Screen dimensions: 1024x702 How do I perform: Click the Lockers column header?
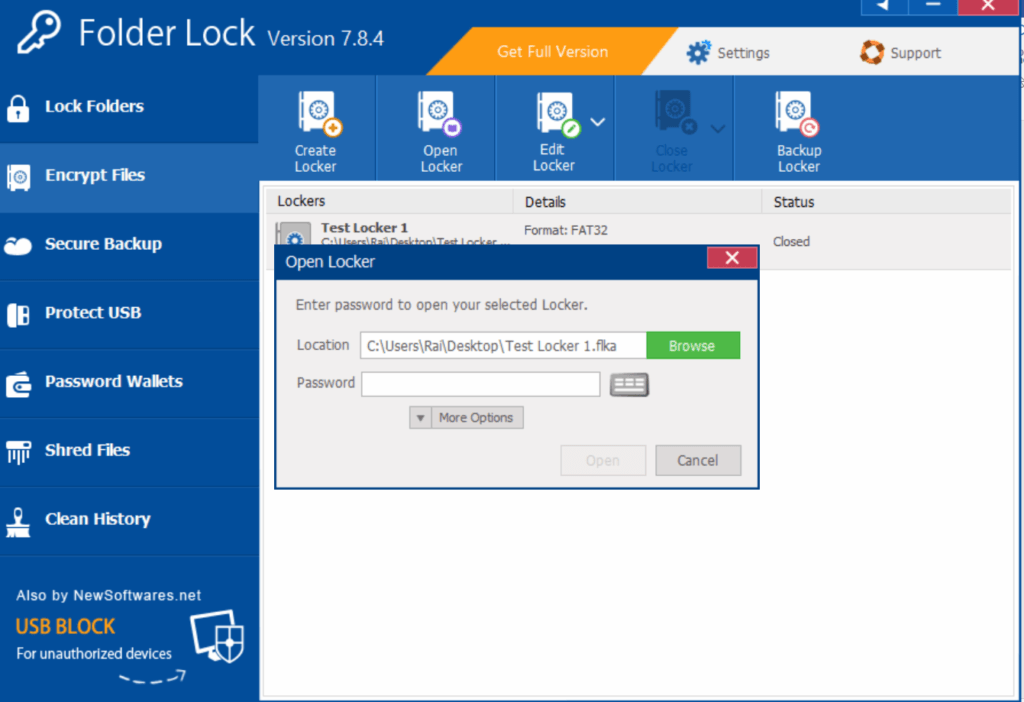[x=389, y=202]
